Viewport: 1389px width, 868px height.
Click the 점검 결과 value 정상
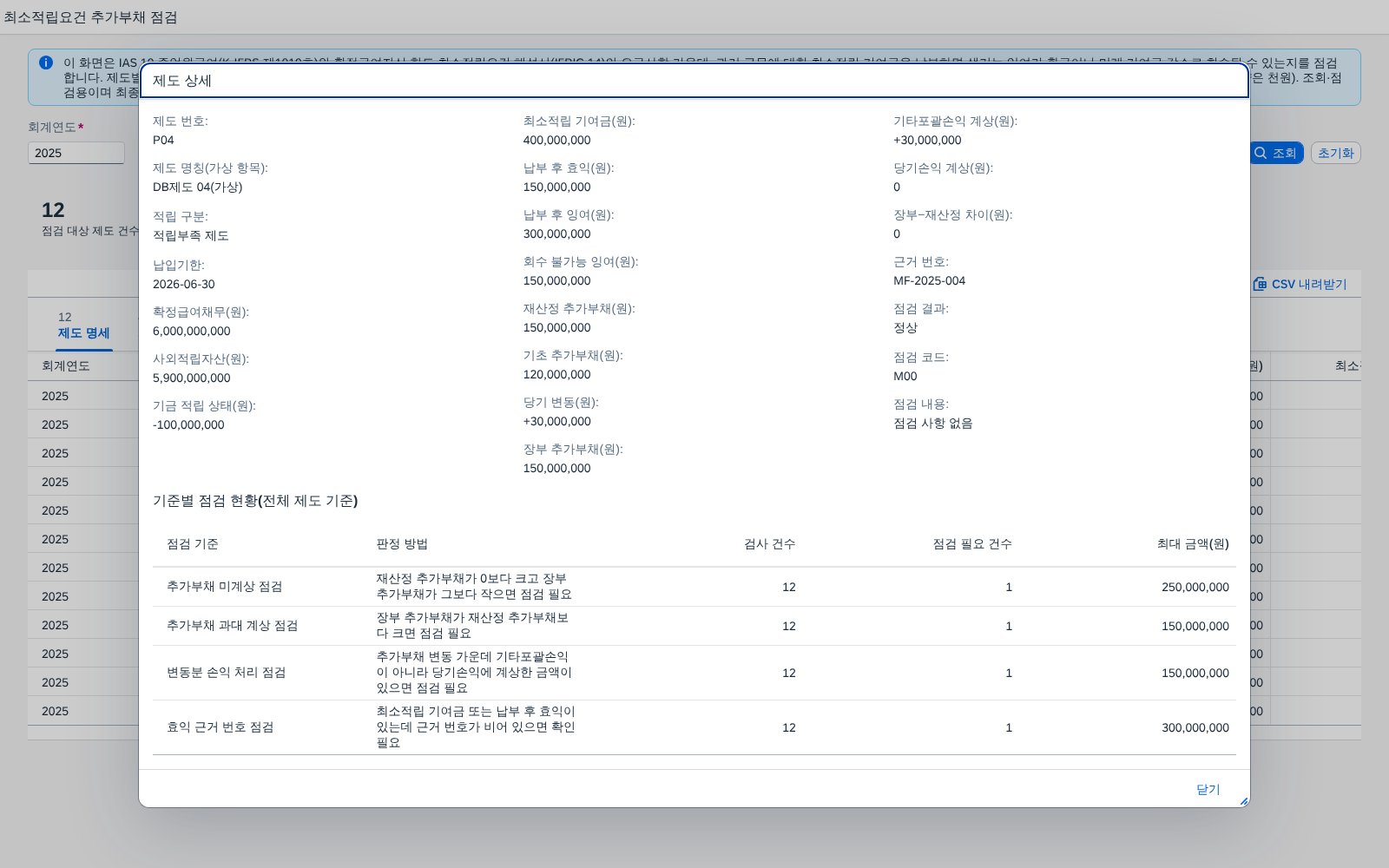click(x=905, y=327)
